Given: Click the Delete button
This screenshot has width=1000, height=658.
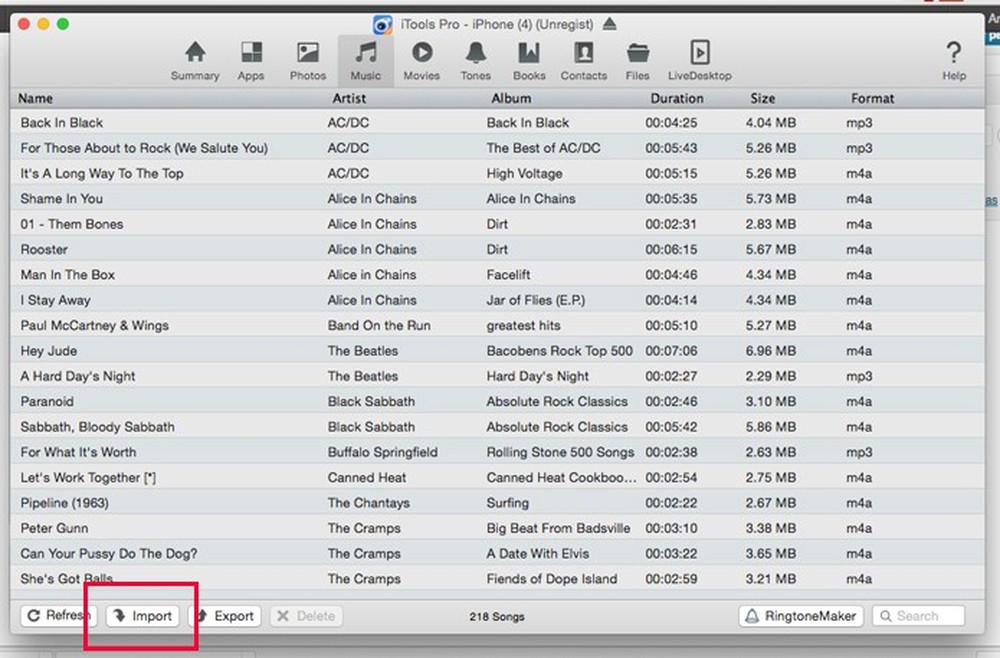Looking at the screenshot, I should click(305, 616).
